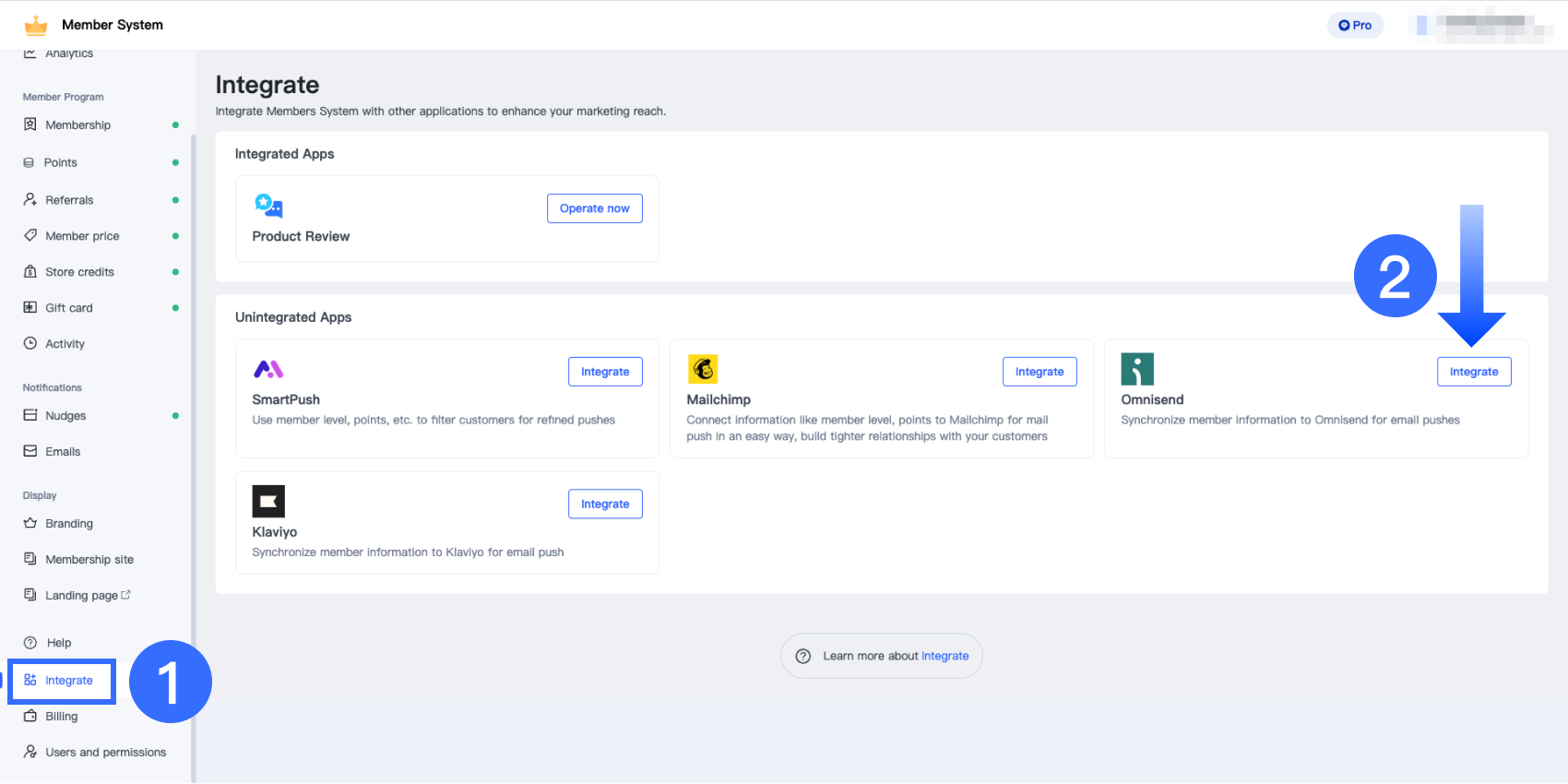1568x784 pixels.
Task: Open the Membership menu item
Action: tap(77, 125)
